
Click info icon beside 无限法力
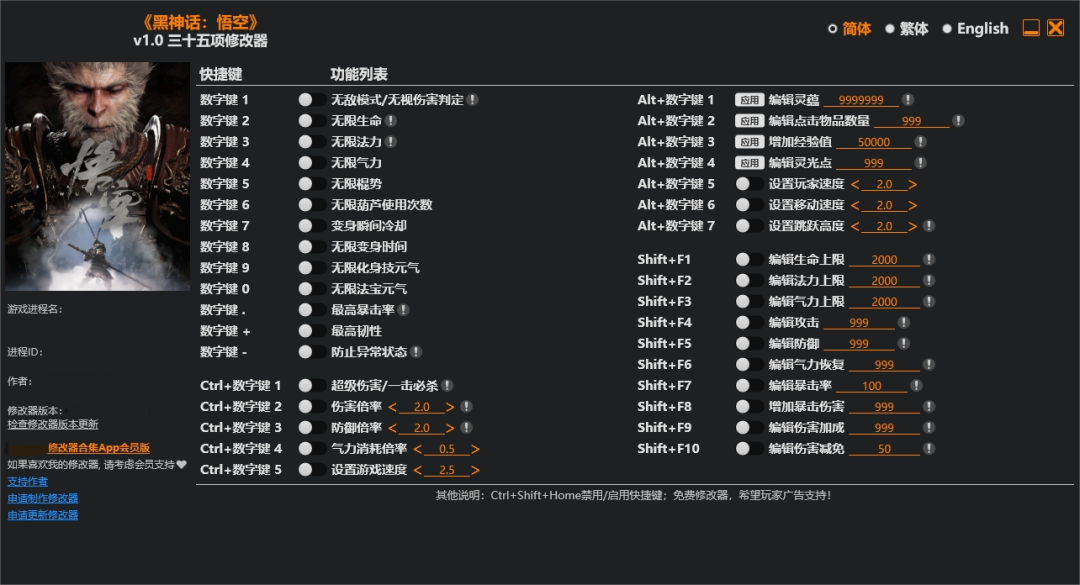[x=391, y=142]
